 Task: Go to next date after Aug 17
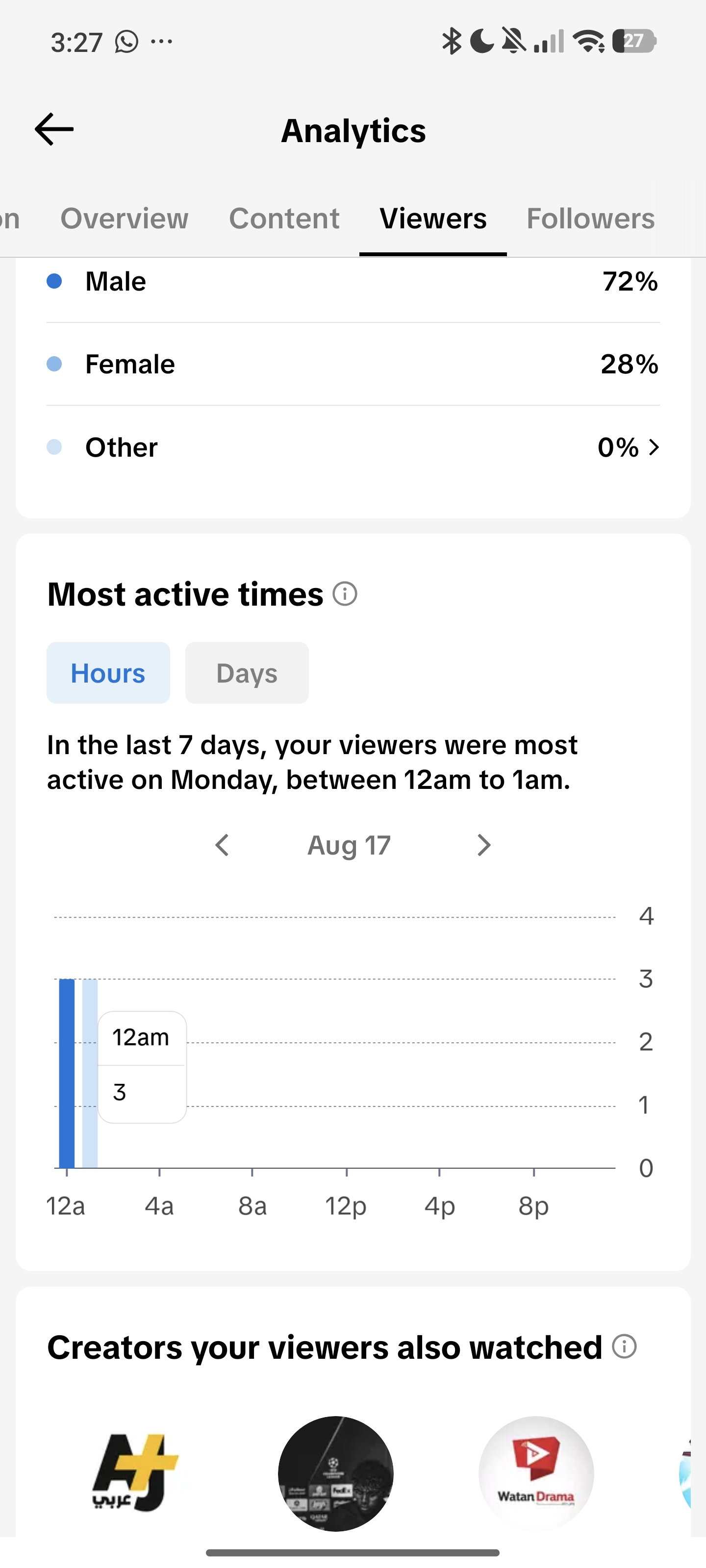pos(484,845)
